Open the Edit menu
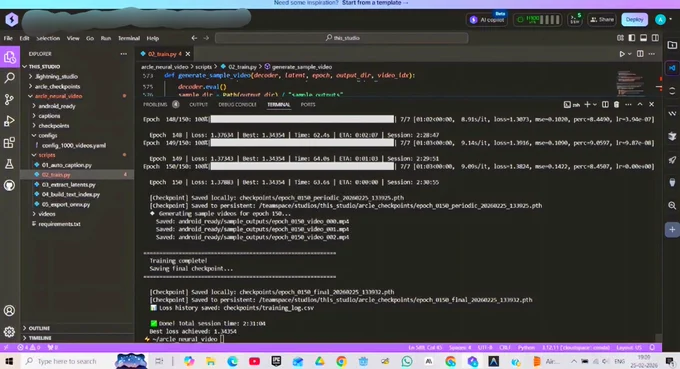Screen dimensions: 680x369 (x=24, y=38)
